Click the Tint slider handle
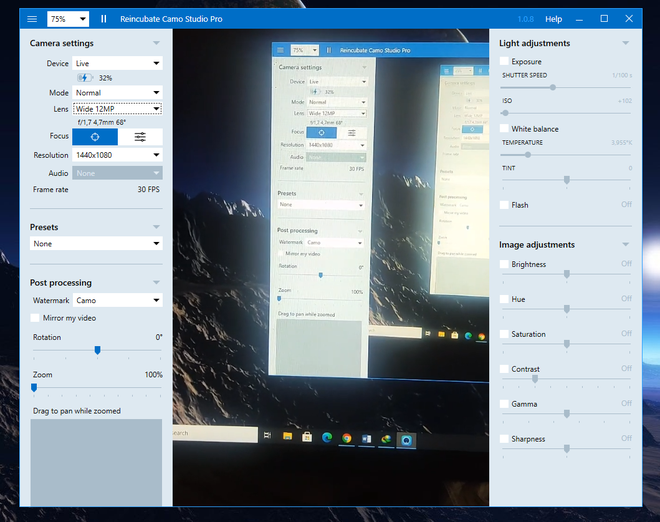 [x=567, y=180]
